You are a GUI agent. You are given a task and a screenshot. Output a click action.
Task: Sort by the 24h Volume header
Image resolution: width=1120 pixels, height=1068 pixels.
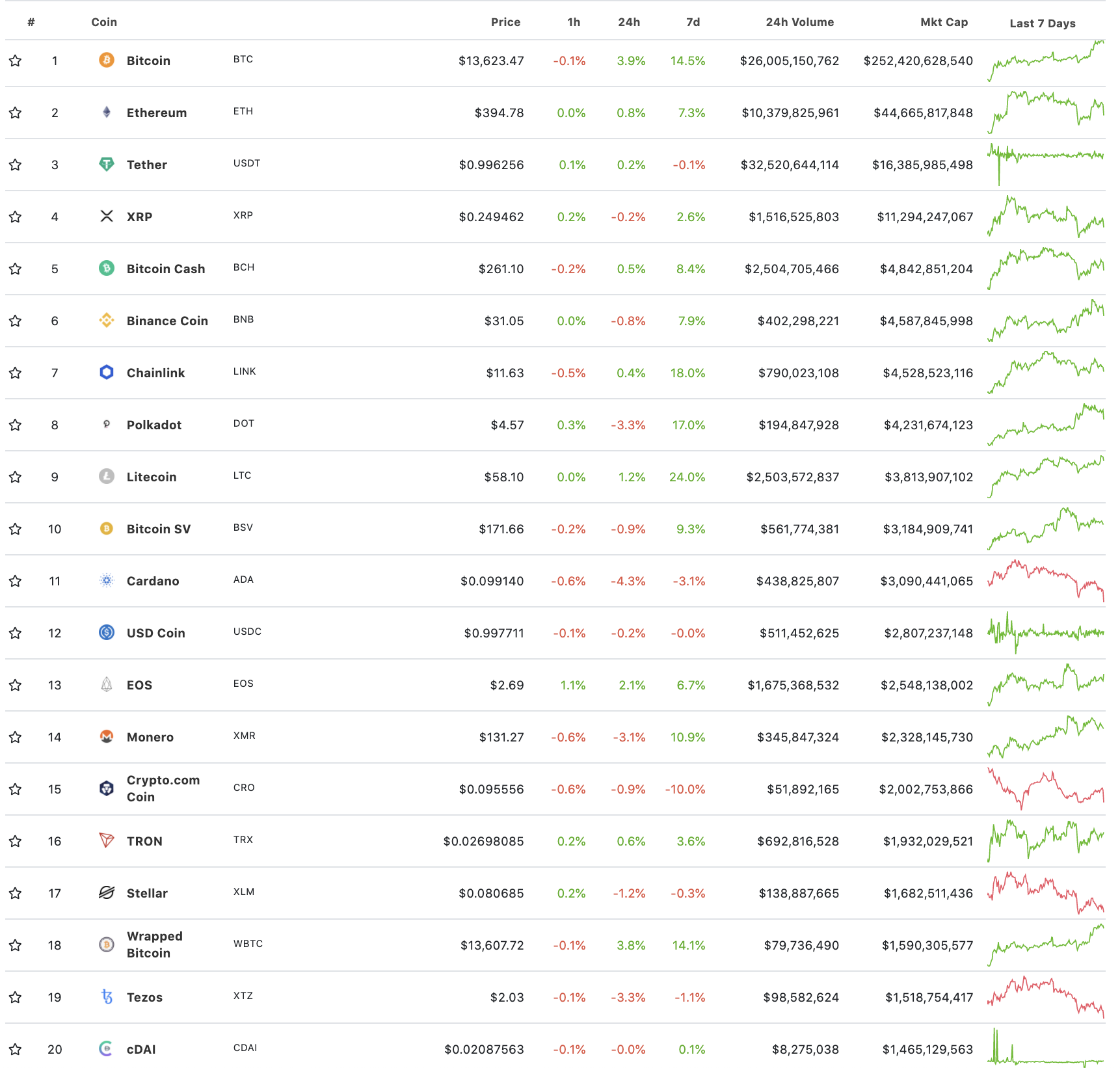click(799, 22)
